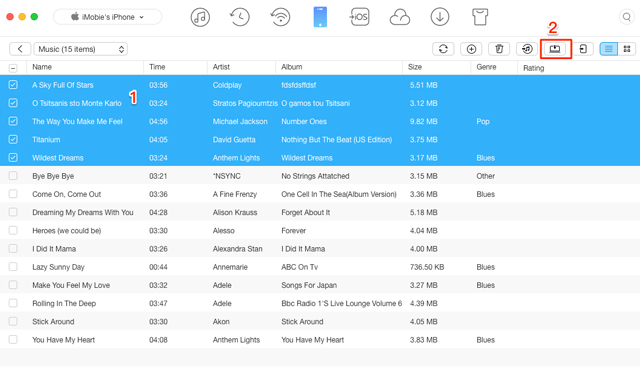The image size is (640, 384).
Task: Click time 04:08 of You Have My Heart
Action: [x=158, y=340]
